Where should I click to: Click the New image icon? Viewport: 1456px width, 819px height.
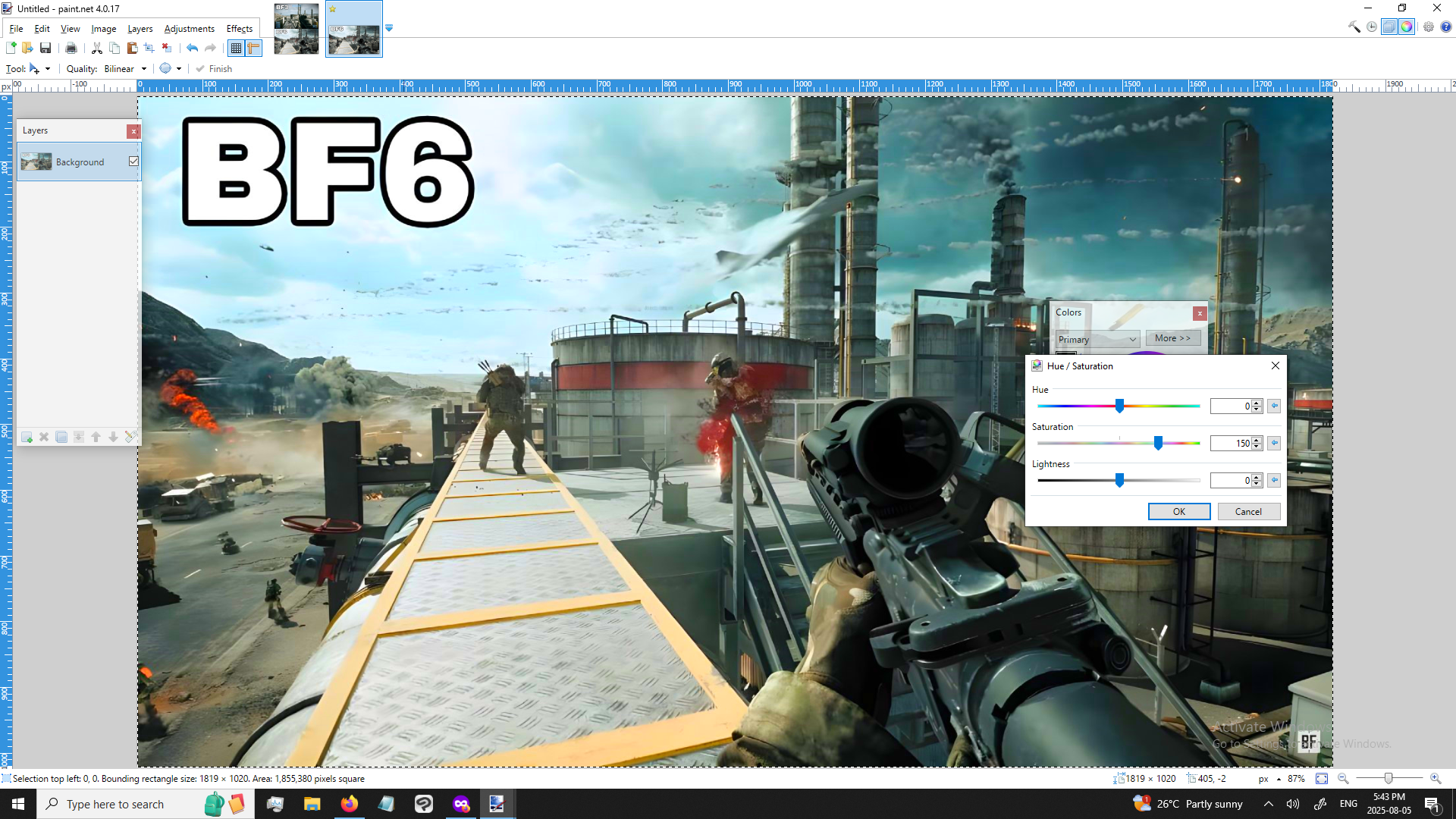pos(11,48)
